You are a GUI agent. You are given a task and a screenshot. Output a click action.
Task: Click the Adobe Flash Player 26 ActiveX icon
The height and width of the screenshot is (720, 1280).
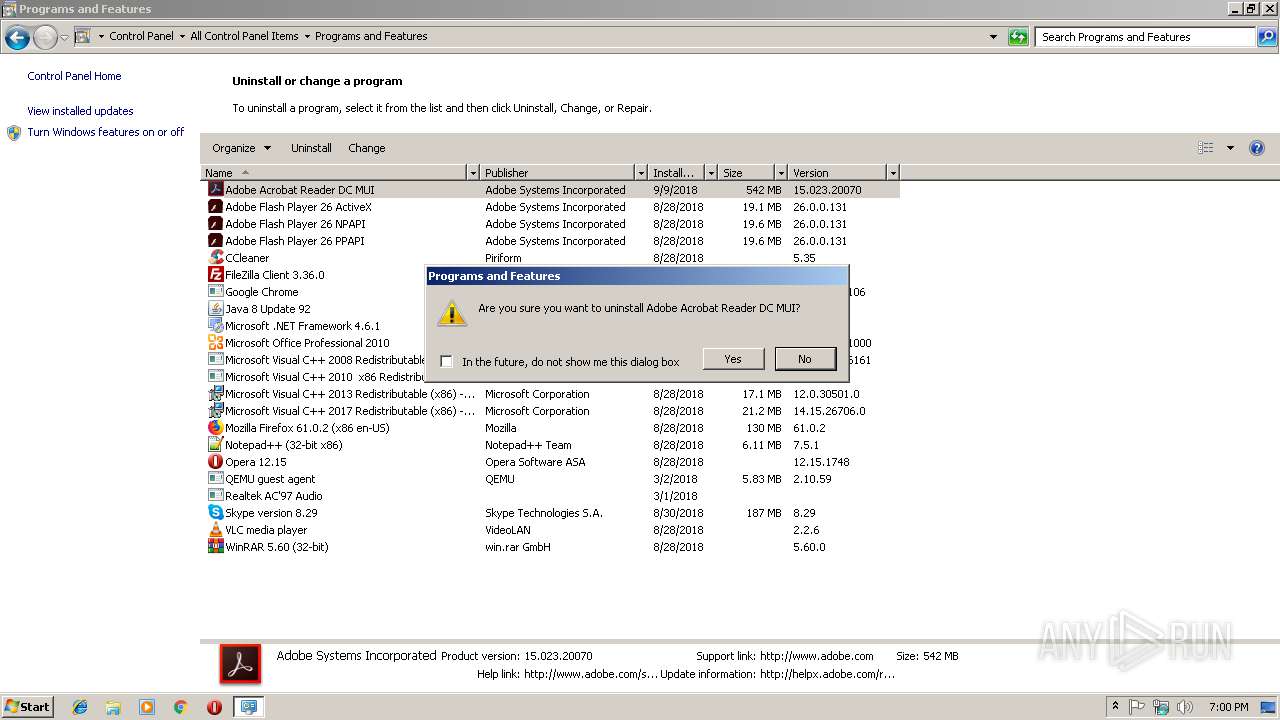(x=215, y=207)
